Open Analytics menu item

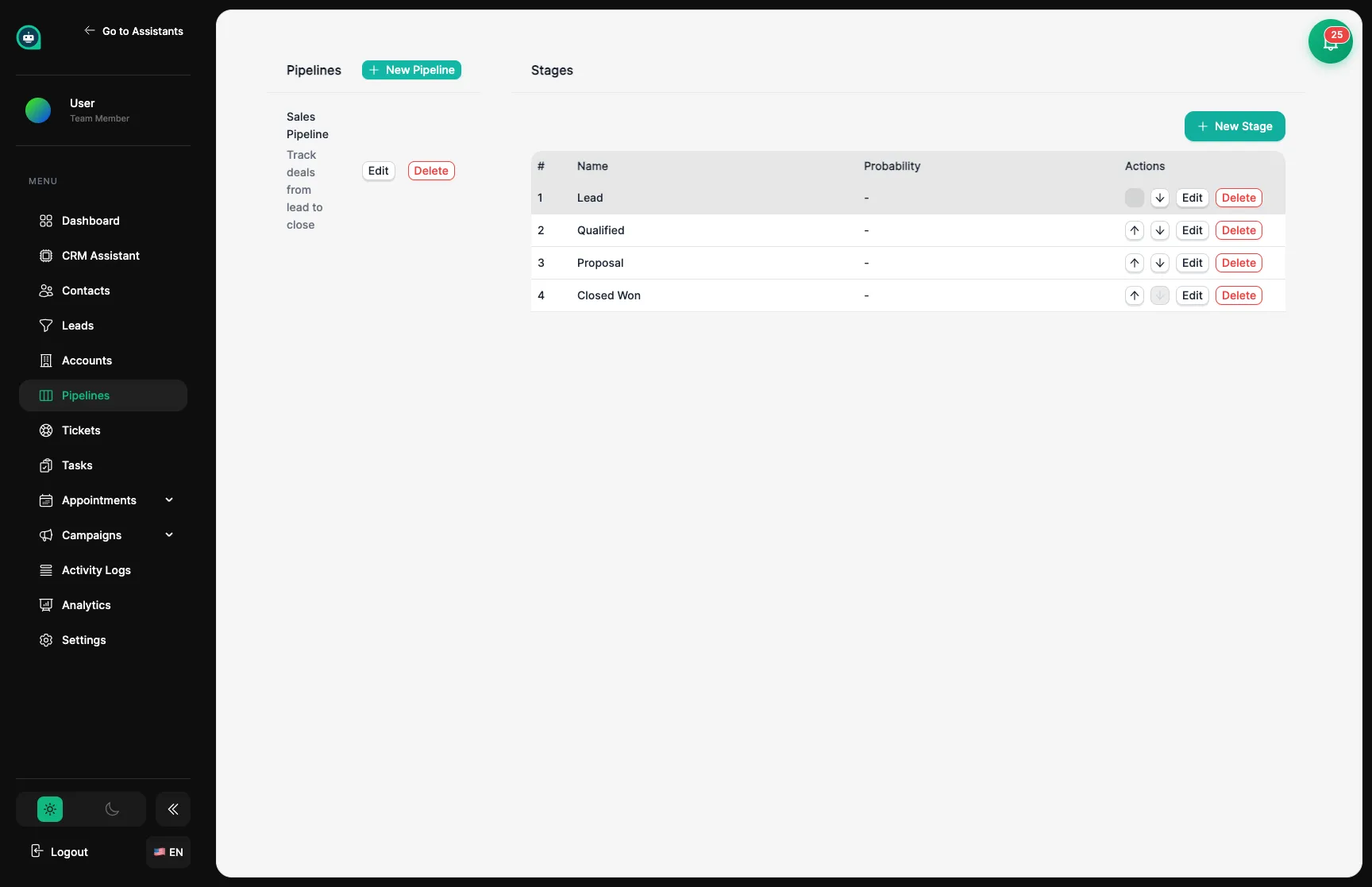click(x=103, y=605)
